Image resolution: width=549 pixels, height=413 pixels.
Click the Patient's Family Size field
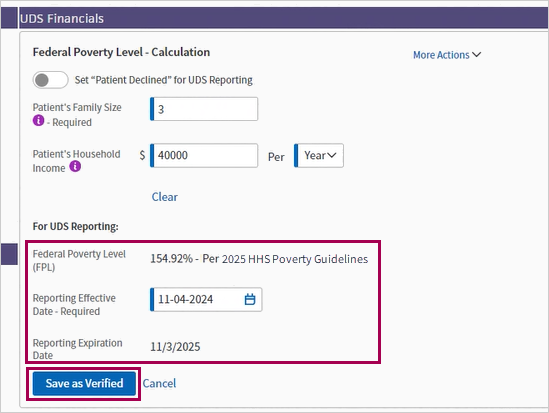(204, 109)
